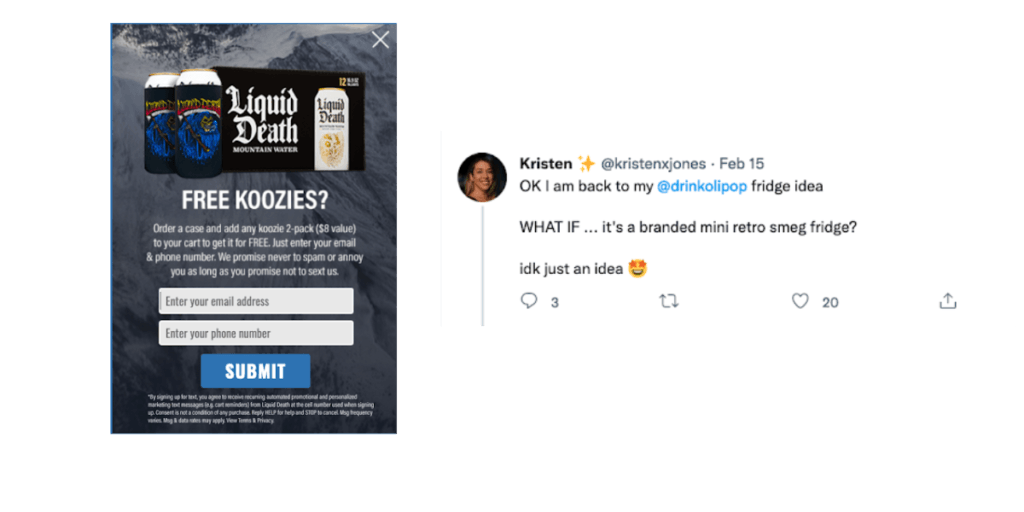1024x512 pixels.
Task: Click the tweet text about smeg fridge
Action: [x=688, y=228]
